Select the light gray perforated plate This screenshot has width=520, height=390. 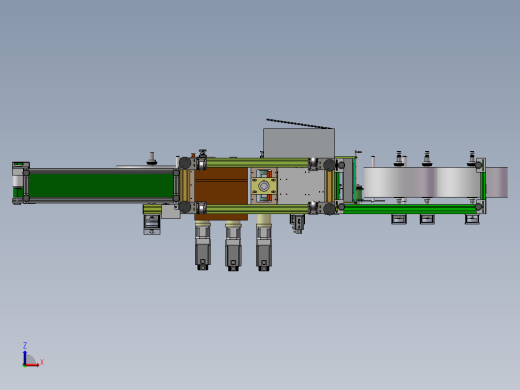coord(301,186)
